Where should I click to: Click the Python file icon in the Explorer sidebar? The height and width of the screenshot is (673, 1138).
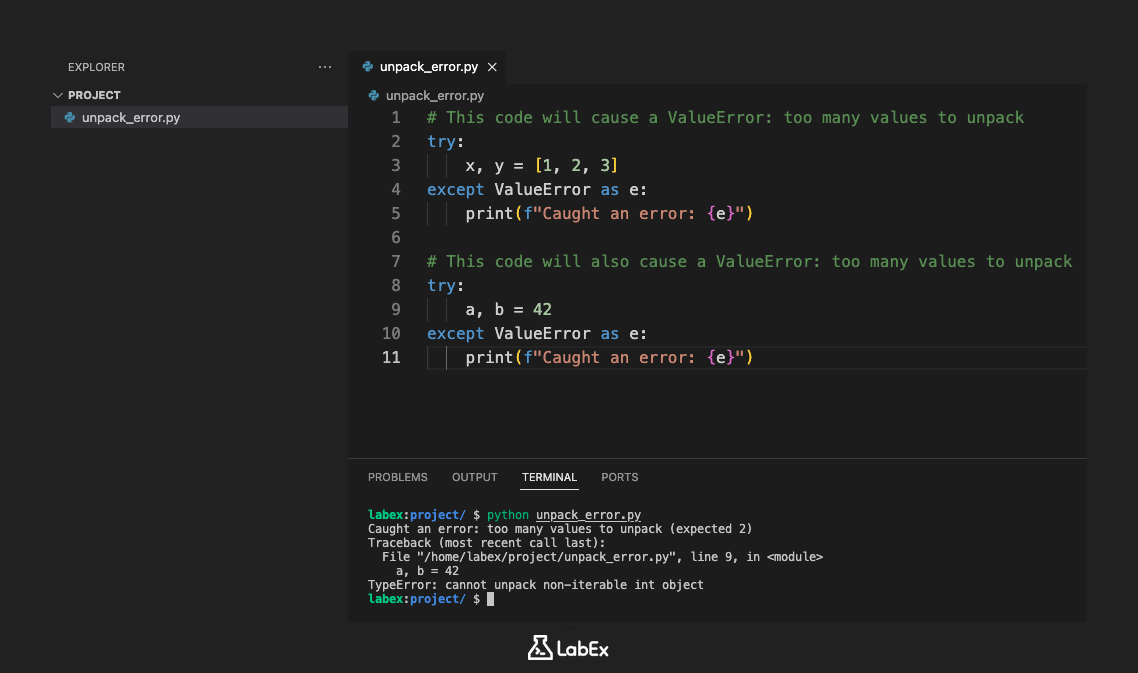[x=69, y=117]
